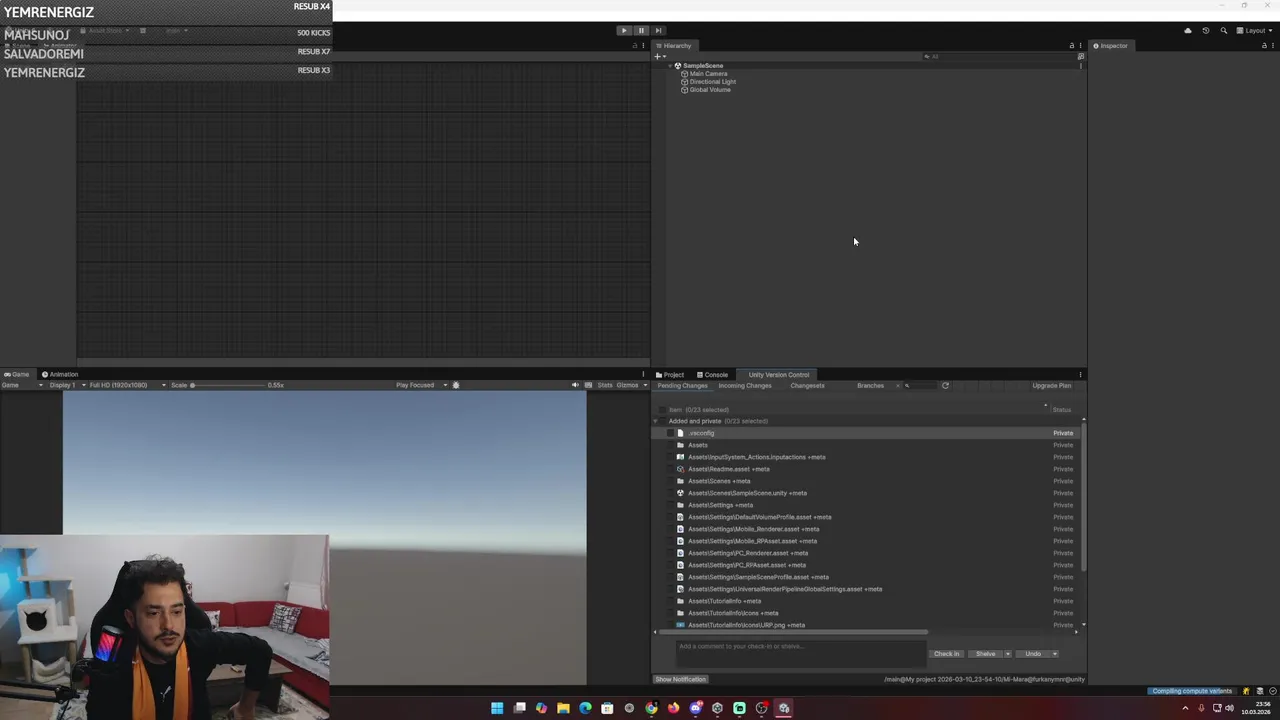The width and height of the screenshot is (1280, 720).
Task: Open the Gizmos dropdown arrow
Action: 644,385
